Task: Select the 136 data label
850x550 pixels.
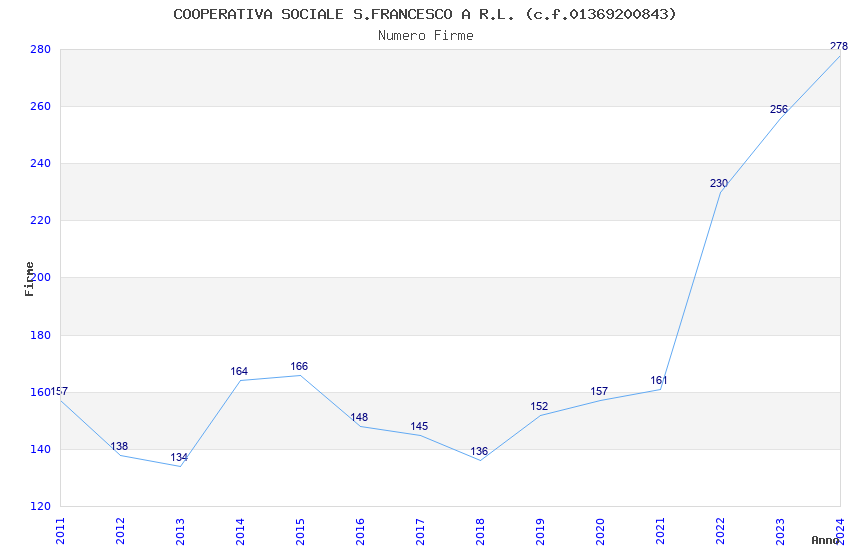Action: [x=479, y=451]
